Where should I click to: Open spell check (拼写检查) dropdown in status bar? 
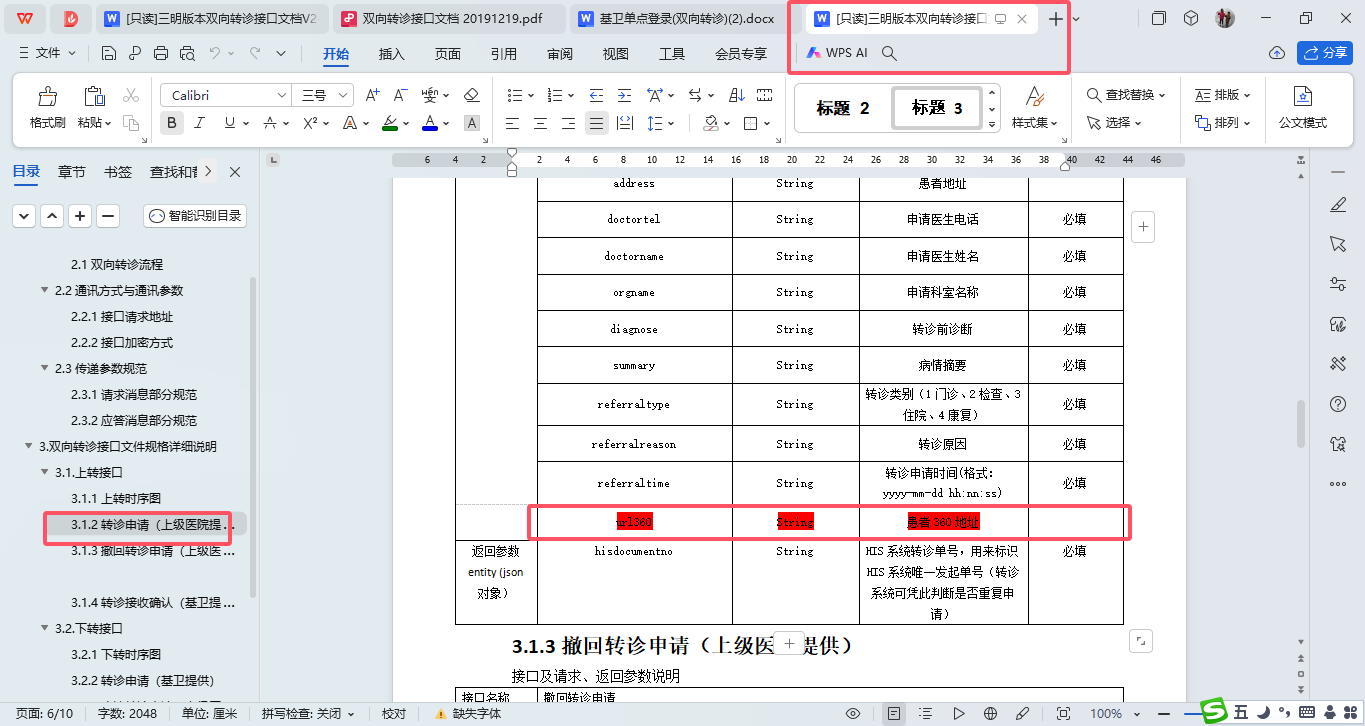pyautogui.click(x=308, y=714)
